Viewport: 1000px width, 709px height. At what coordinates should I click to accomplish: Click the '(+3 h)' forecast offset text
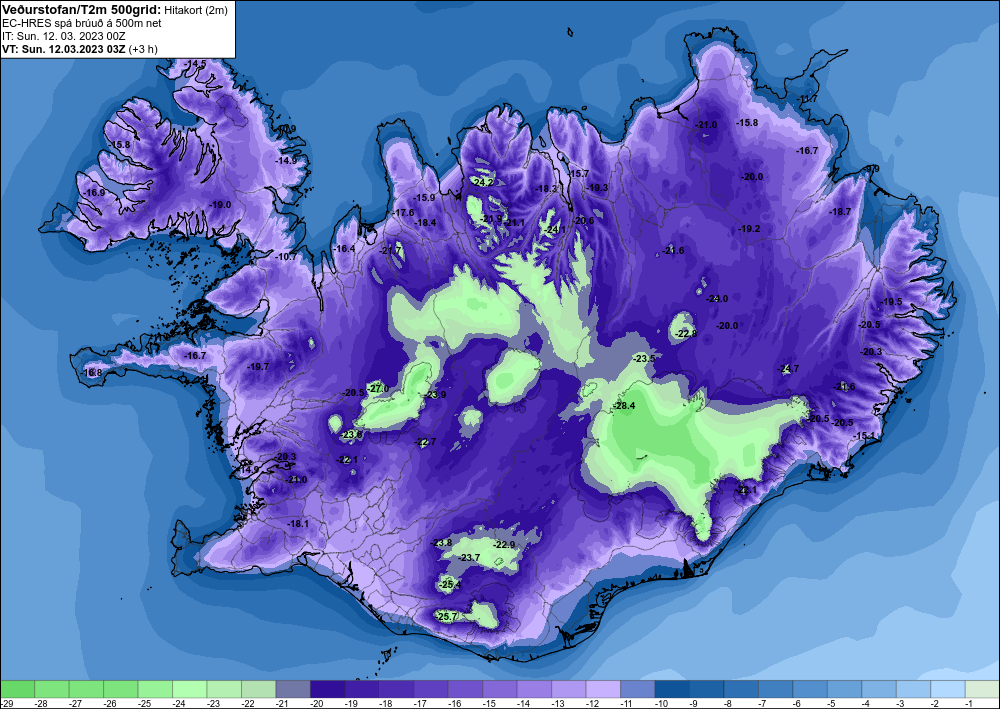[143, 49]
